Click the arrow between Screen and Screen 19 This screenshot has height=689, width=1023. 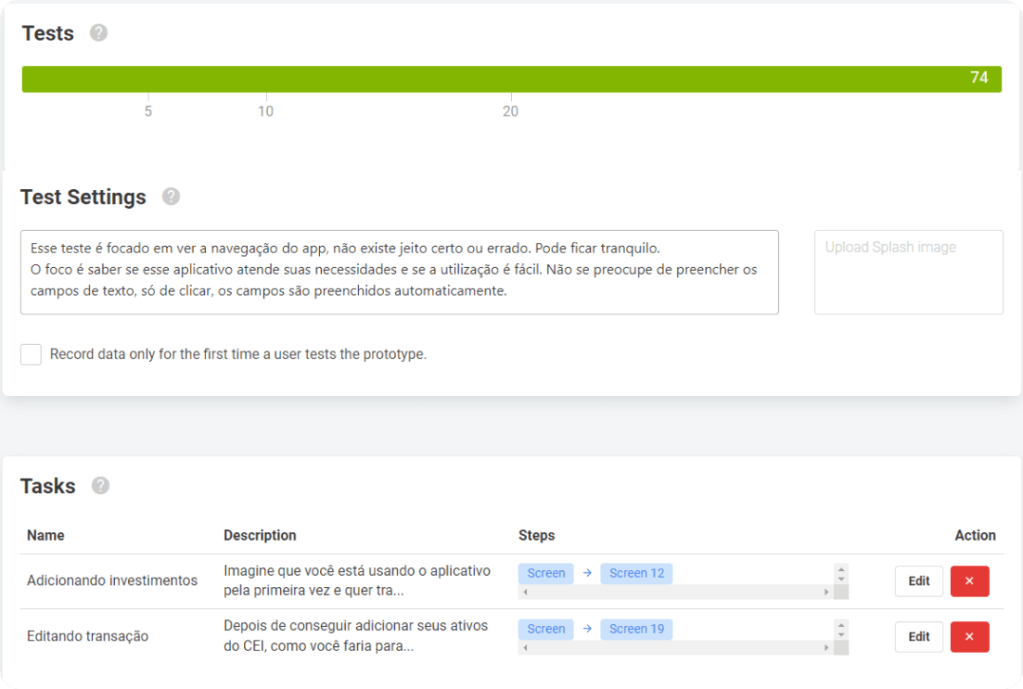click(x=587, y=629)
